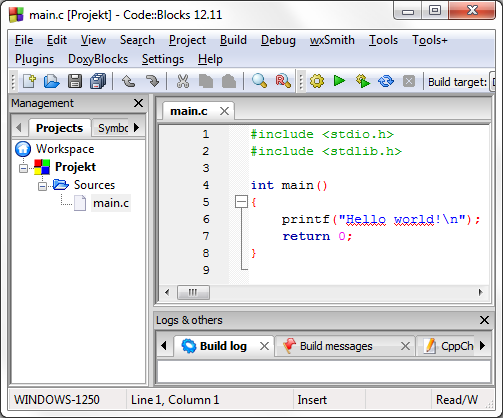Viewport: 503px width, 418px height.
Task: Click the Sources folder icon
Action: point(61,184)
